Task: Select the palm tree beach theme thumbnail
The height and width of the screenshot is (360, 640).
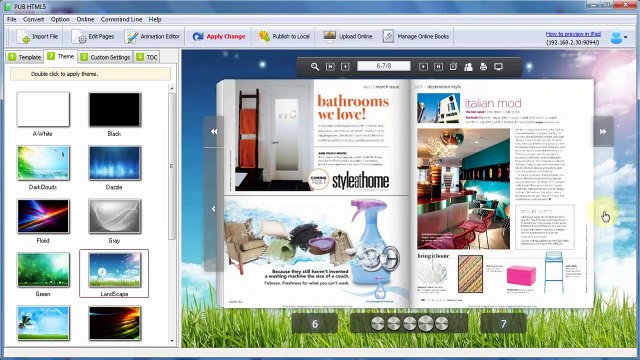Action: 43,323
